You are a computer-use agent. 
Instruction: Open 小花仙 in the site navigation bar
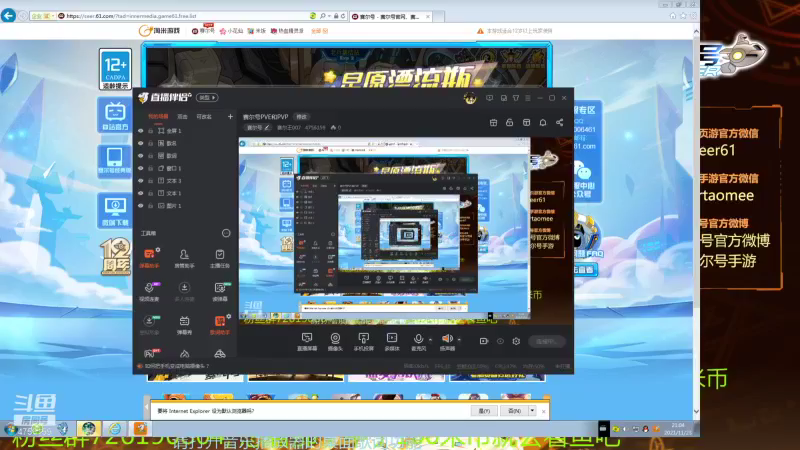point(231,31)
